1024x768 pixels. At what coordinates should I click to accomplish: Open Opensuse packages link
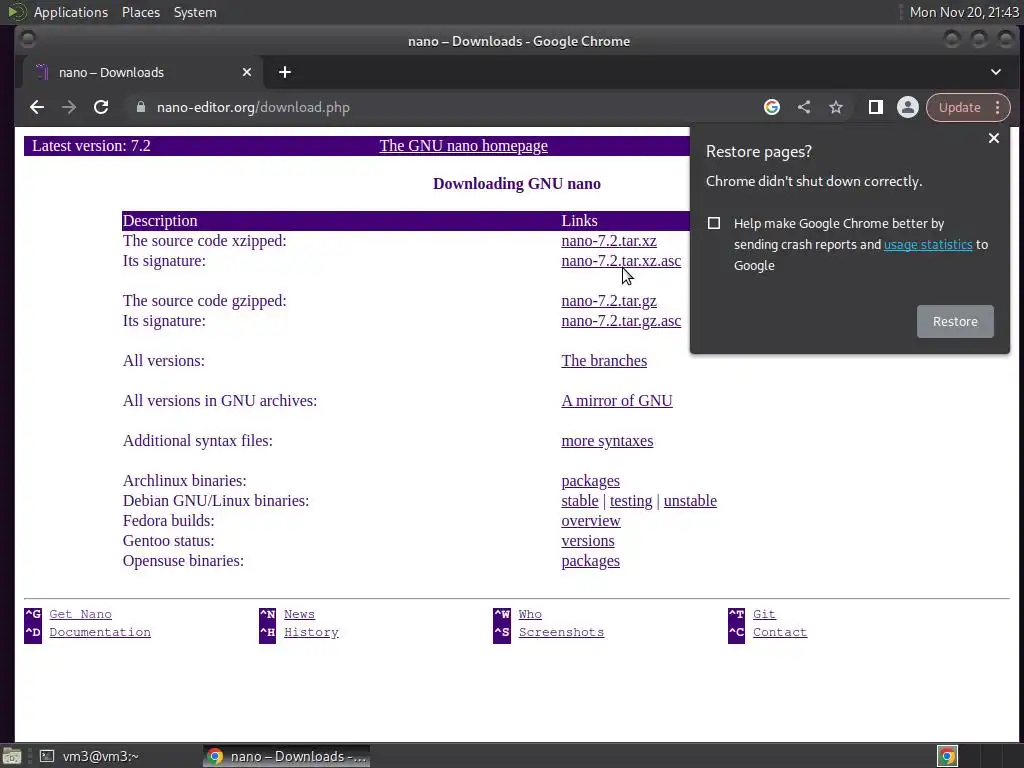pyautogui.click(x=590, y=562)
